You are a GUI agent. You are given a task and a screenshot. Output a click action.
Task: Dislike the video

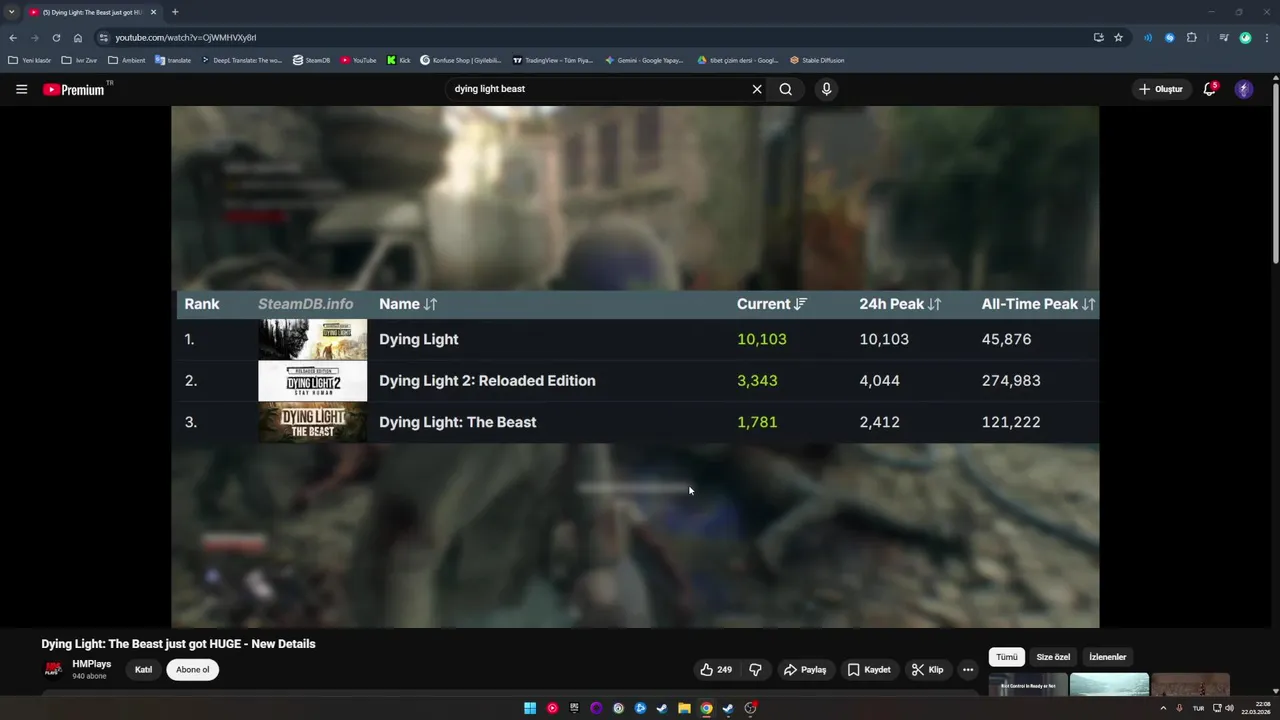coord(756,670)
